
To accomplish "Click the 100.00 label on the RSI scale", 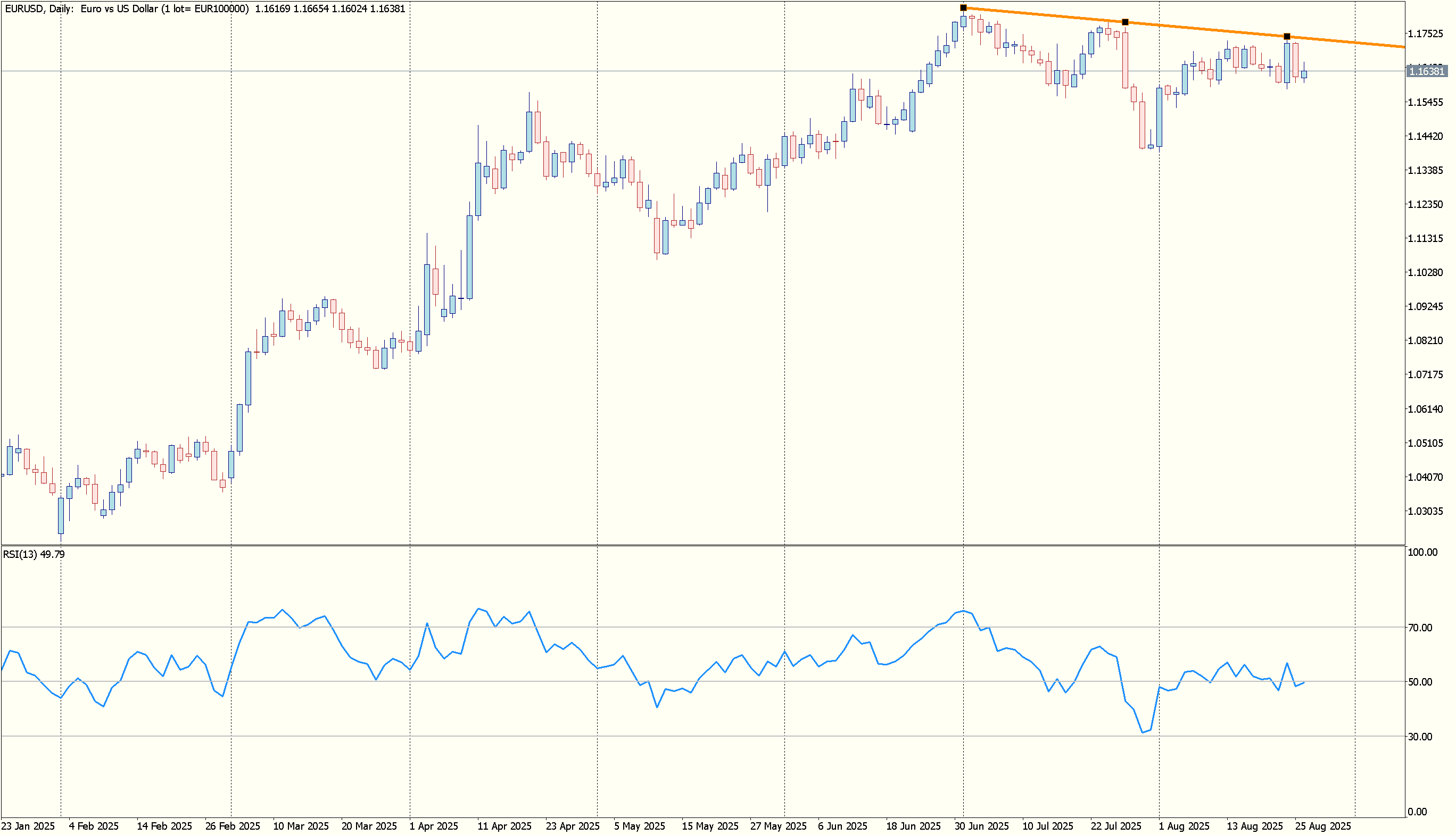I will pyautogui.click(x=1422, y=552).
